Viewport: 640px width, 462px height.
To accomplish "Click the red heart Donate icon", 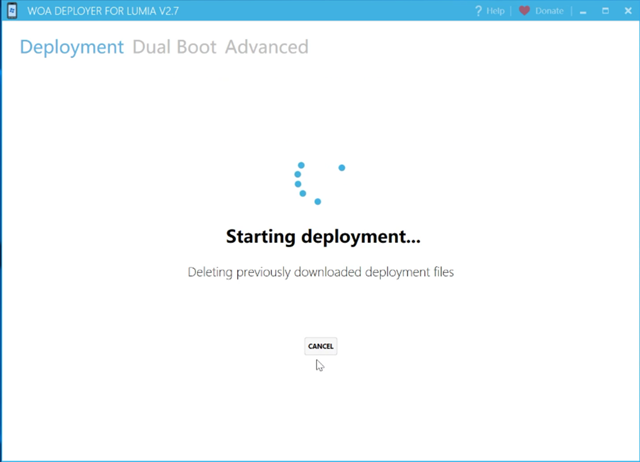I will click(524, 11).
